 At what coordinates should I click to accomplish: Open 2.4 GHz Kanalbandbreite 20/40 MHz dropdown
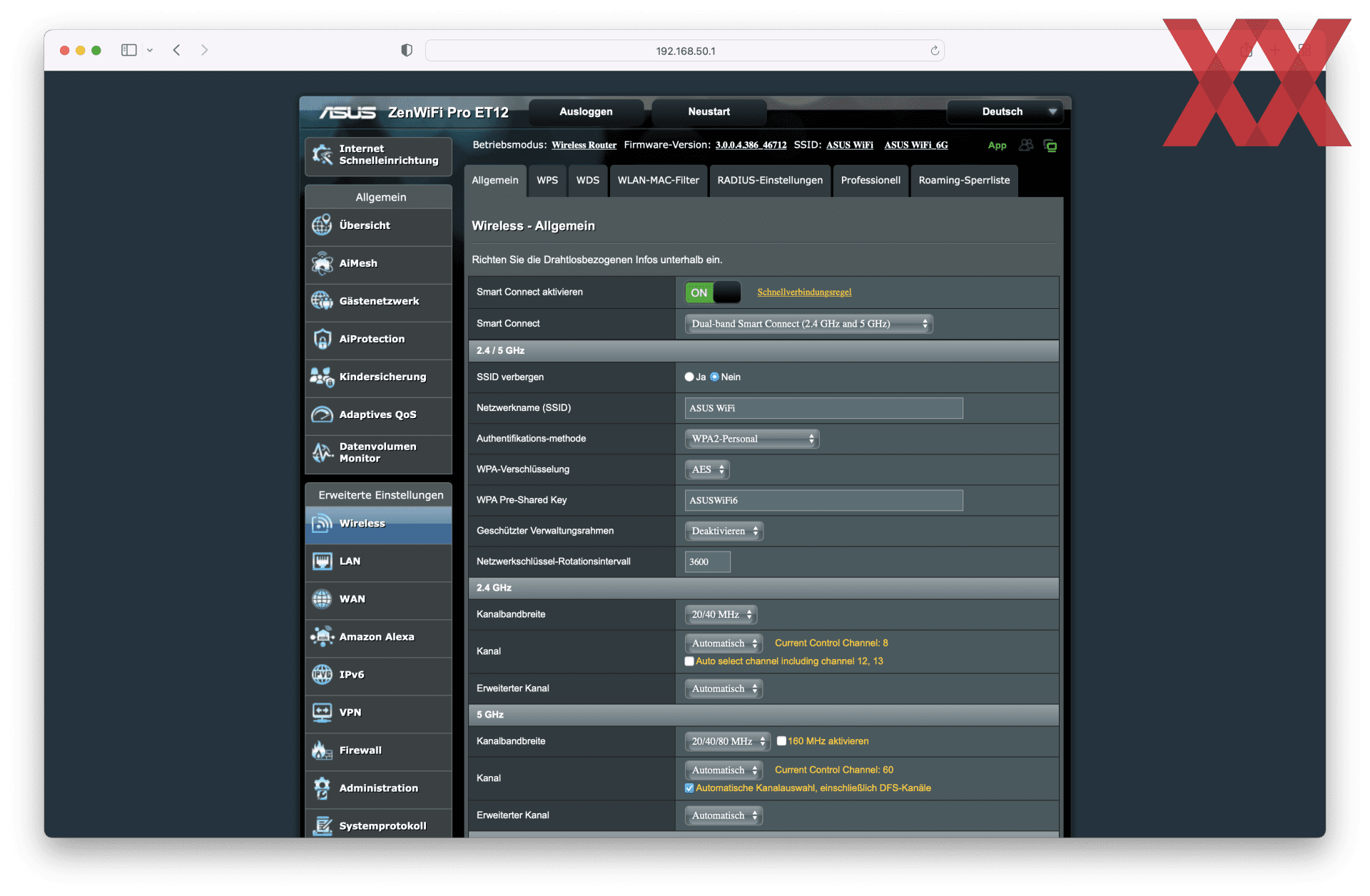pyautogui.click(x=721, y=614)
